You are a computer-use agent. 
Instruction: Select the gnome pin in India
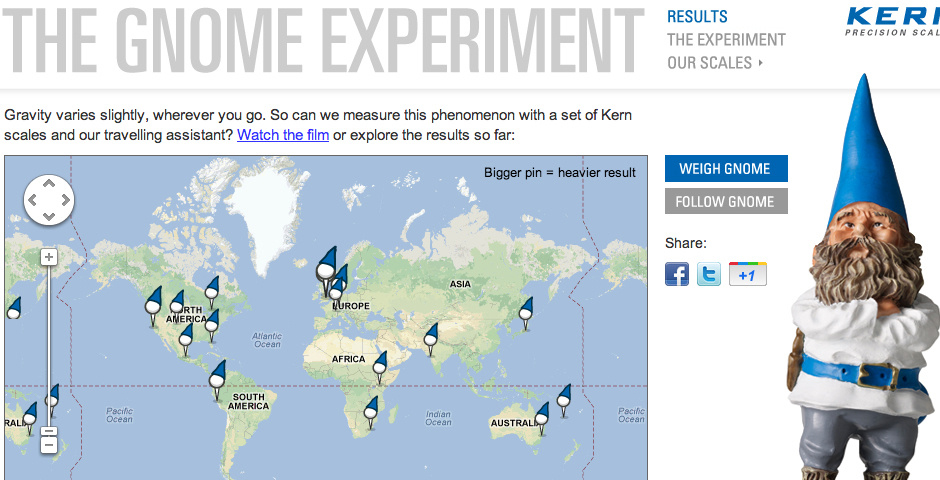(x=430, y=339)
